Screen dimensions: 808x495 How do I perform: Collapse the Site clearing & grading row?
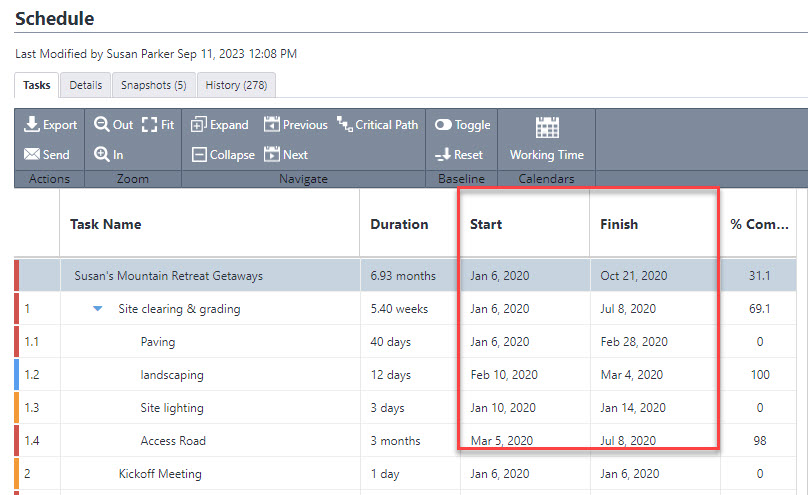97,309
